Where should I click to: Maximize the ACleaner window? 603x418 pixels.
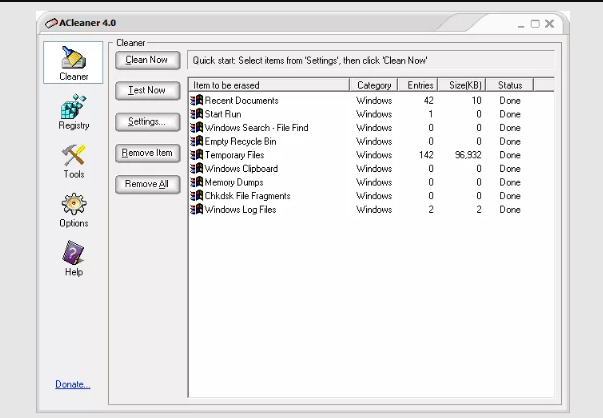tap(535, 24)
